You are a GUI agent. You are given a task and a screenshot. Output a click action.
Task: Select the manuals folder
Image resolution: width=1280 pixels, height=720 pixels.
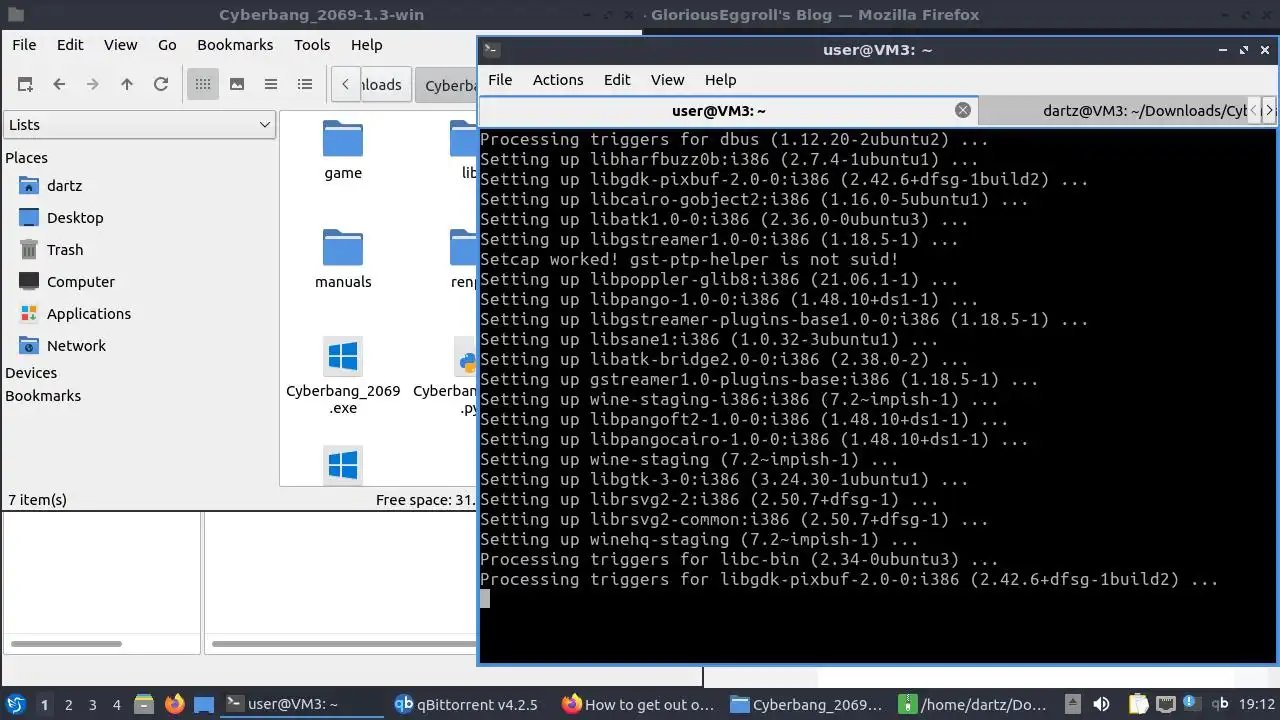tap(343, 259)
